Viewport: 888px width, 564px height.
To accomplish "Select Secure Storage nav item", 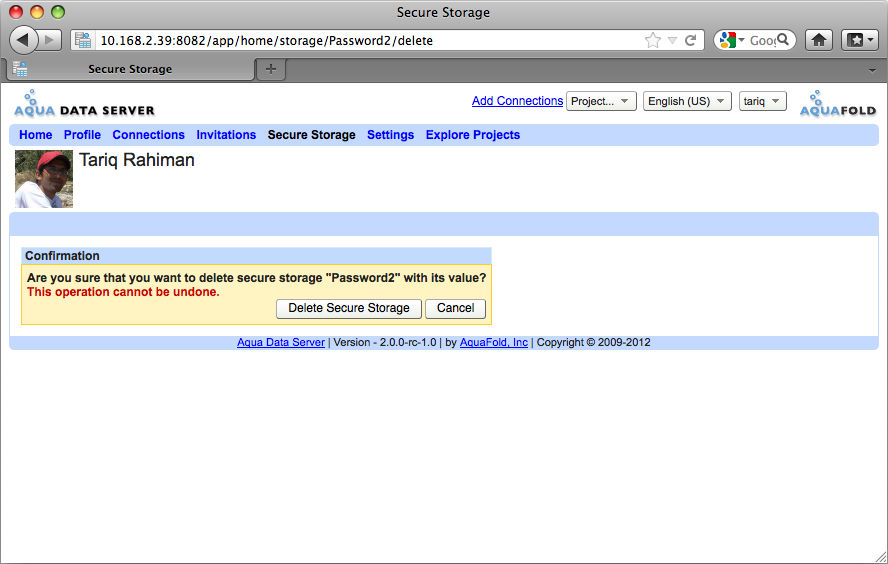I will (311, 135).
